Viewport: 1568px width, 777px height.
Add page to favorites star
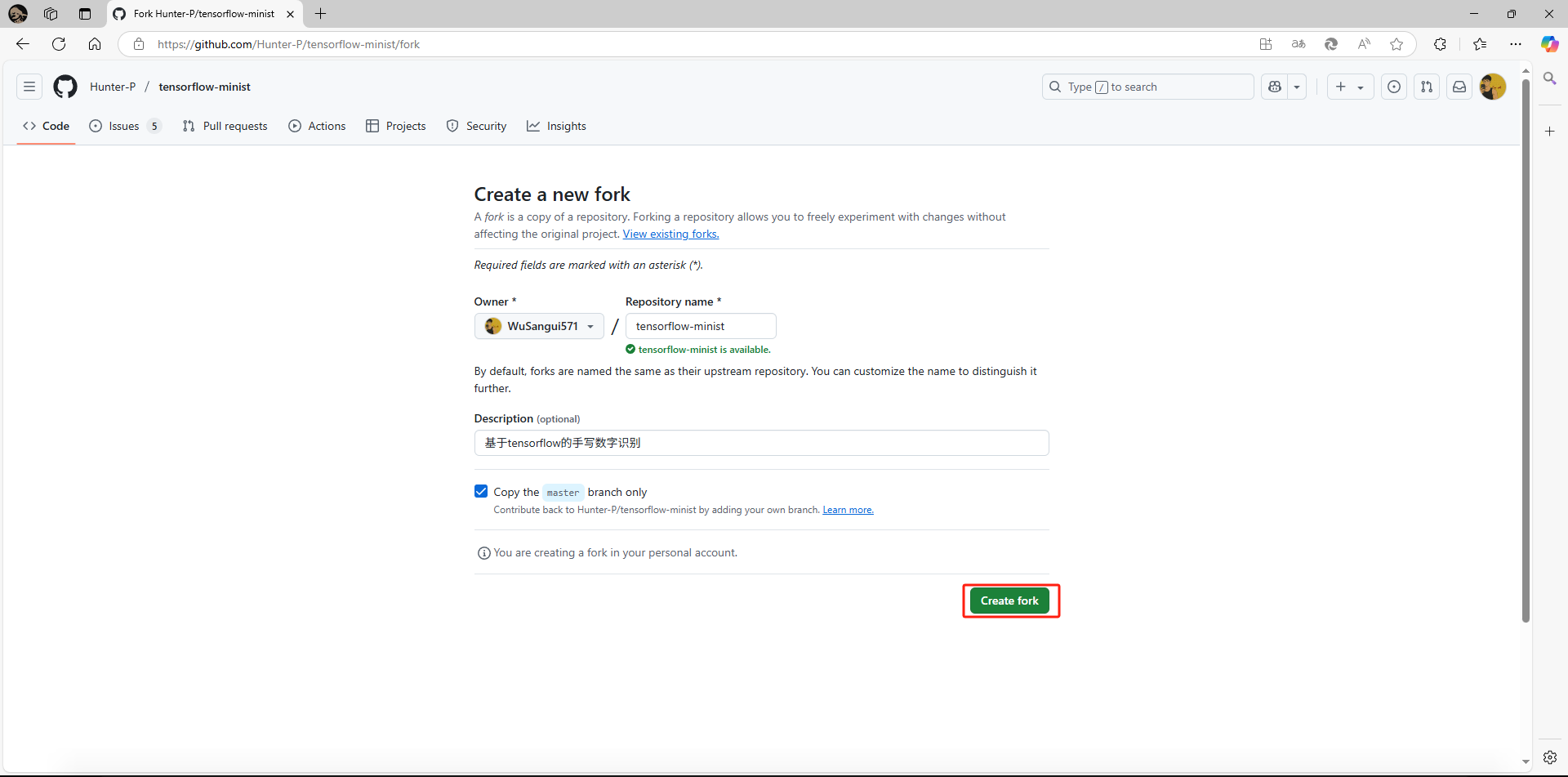point(1396,44)
